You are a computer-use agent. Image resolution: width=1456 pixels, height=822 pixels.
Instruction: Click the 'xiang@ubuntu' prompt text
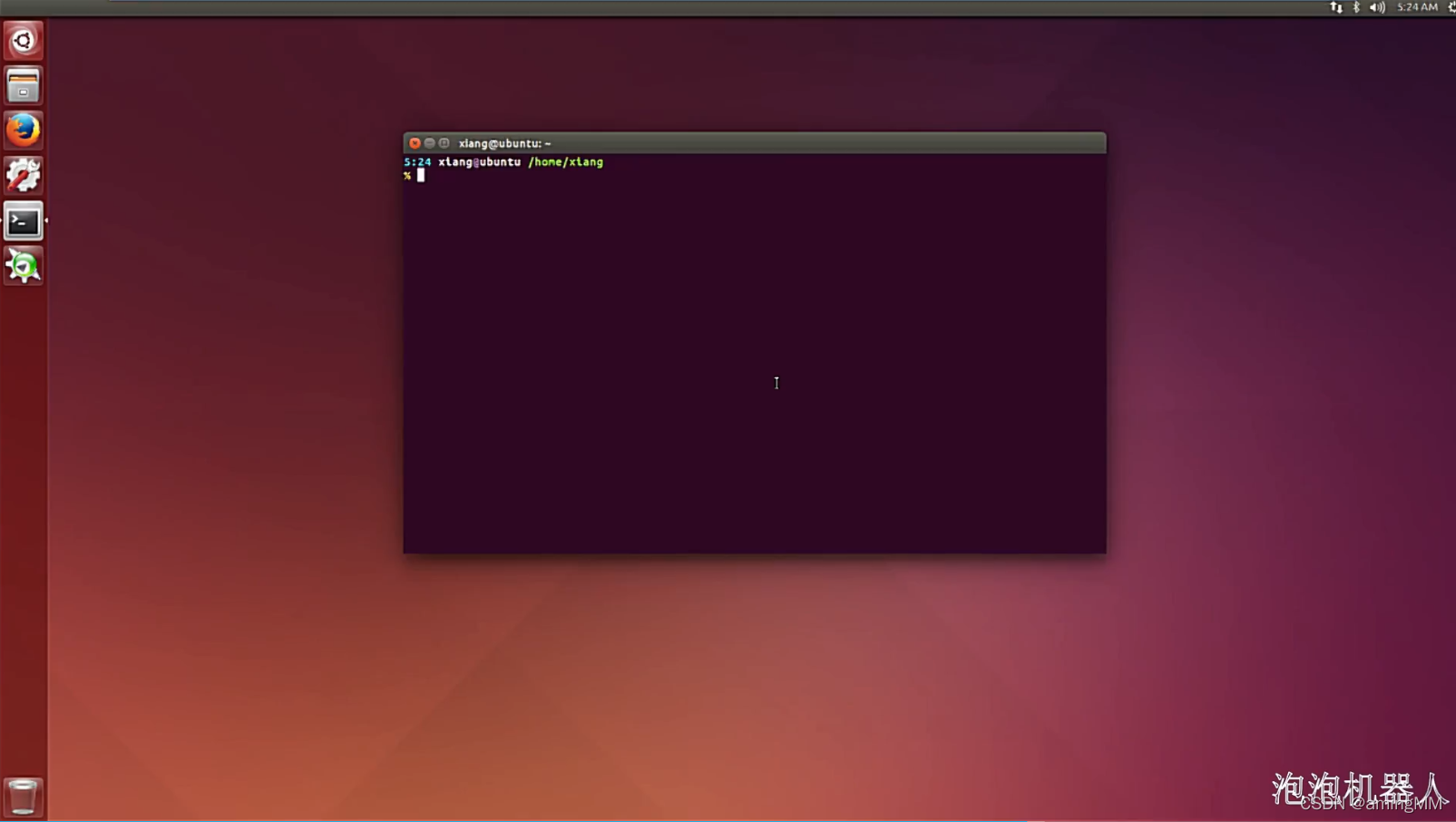tap(480, 162)
